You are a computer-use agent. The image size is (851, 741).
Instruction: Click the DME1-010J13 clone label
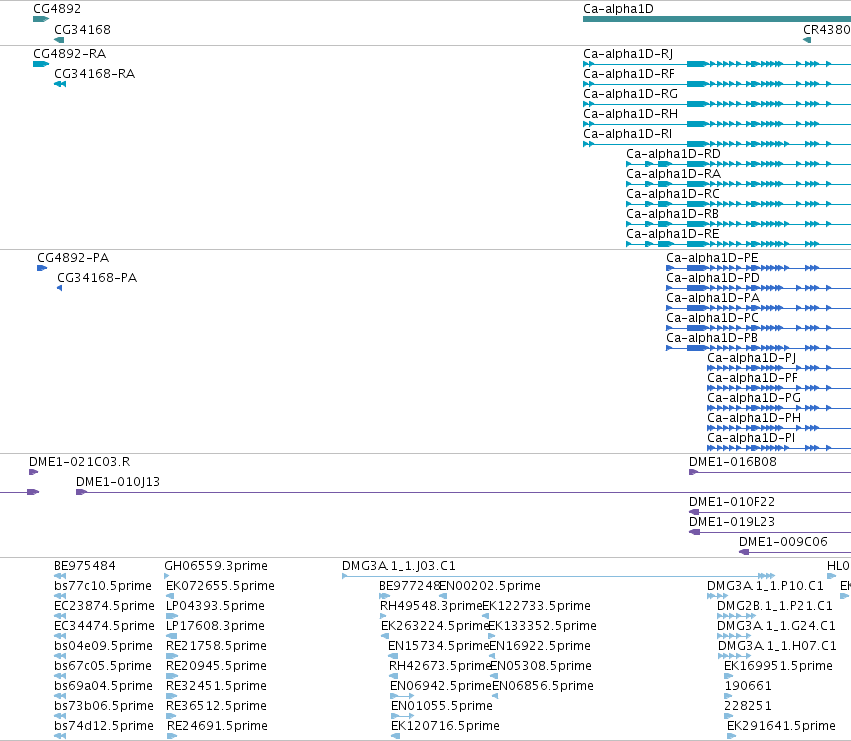[118, 482]
